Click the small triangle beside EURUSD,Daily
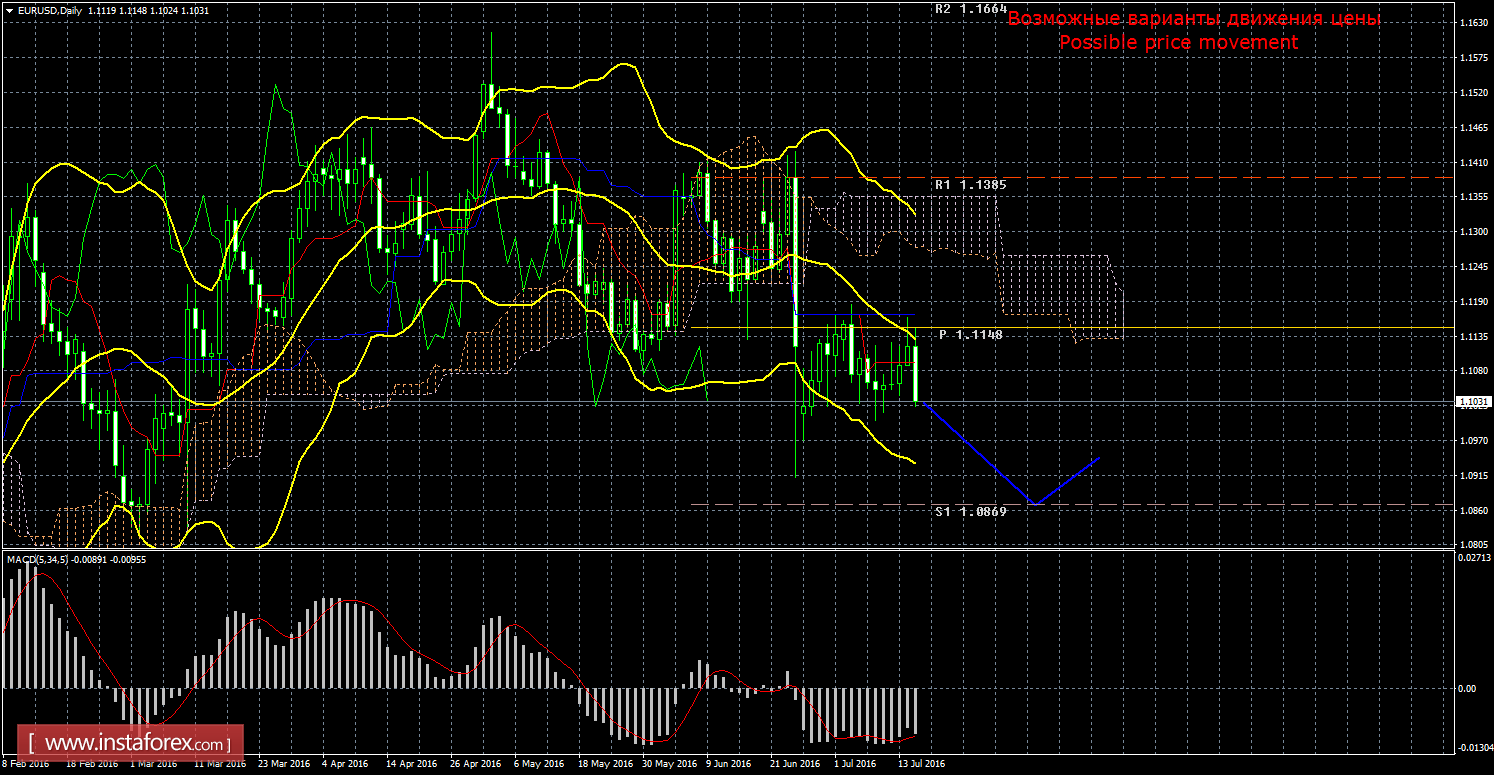 pos(9,10)
